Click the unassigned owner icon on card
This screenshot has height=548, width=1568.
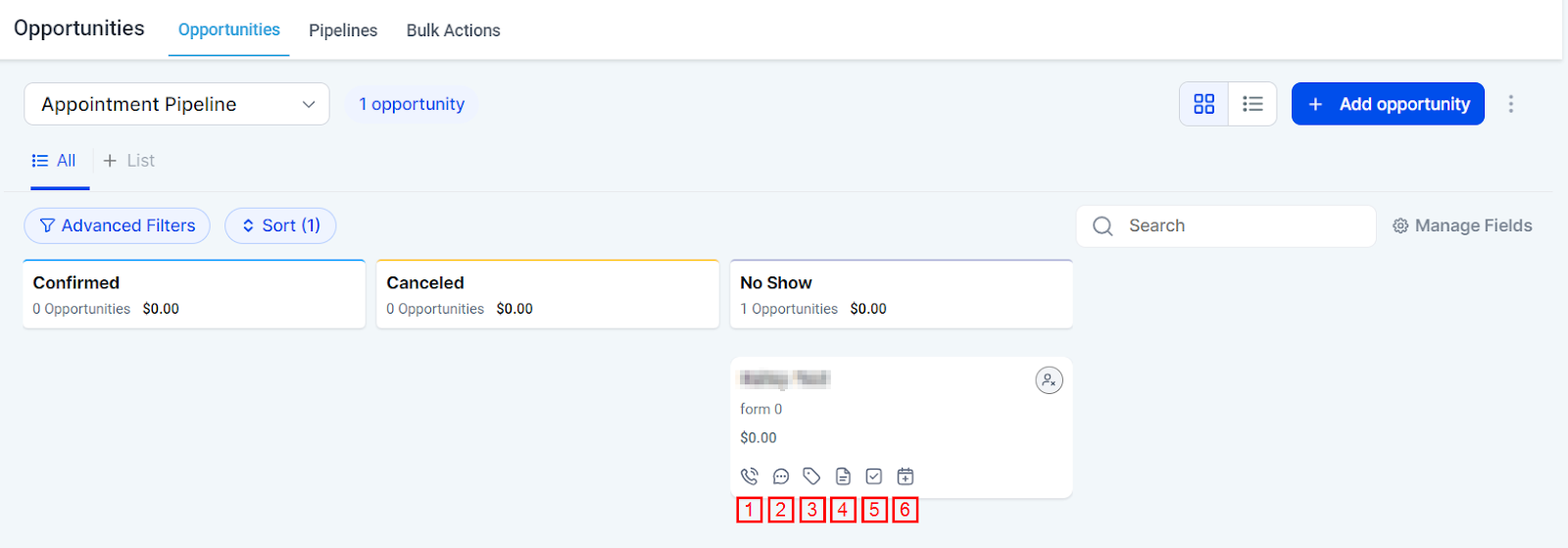tap(1050, 380)
